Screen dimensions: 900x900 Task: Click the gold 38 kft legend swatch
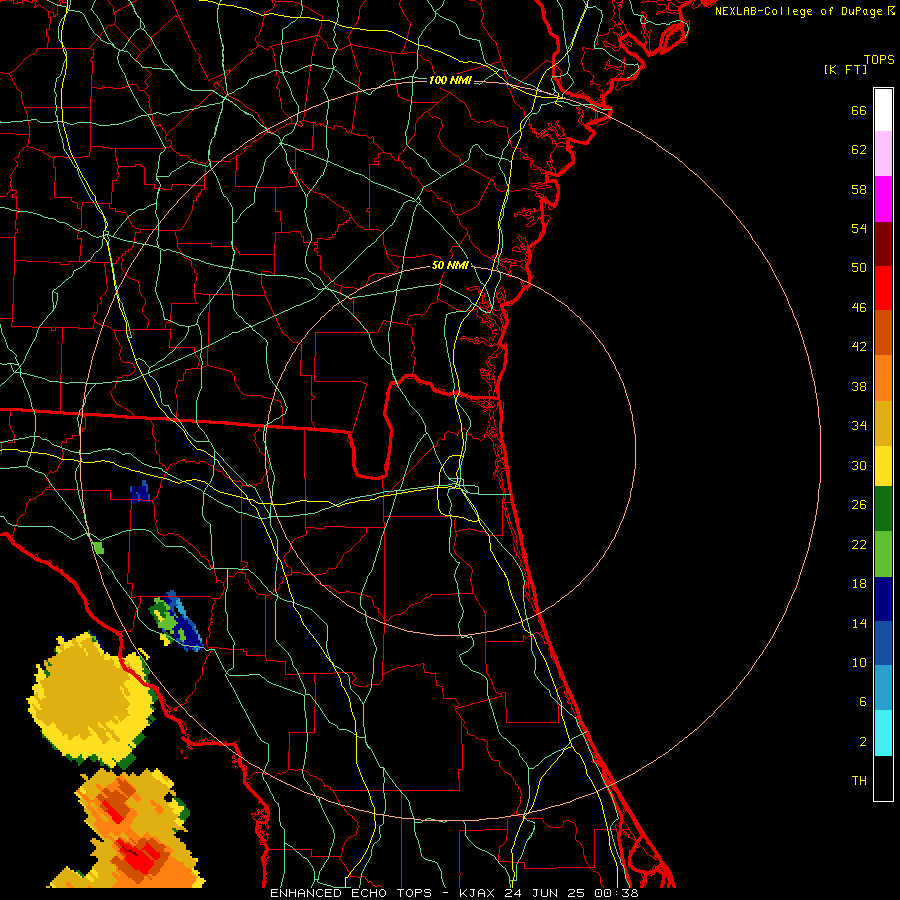(x=883, y=423)
